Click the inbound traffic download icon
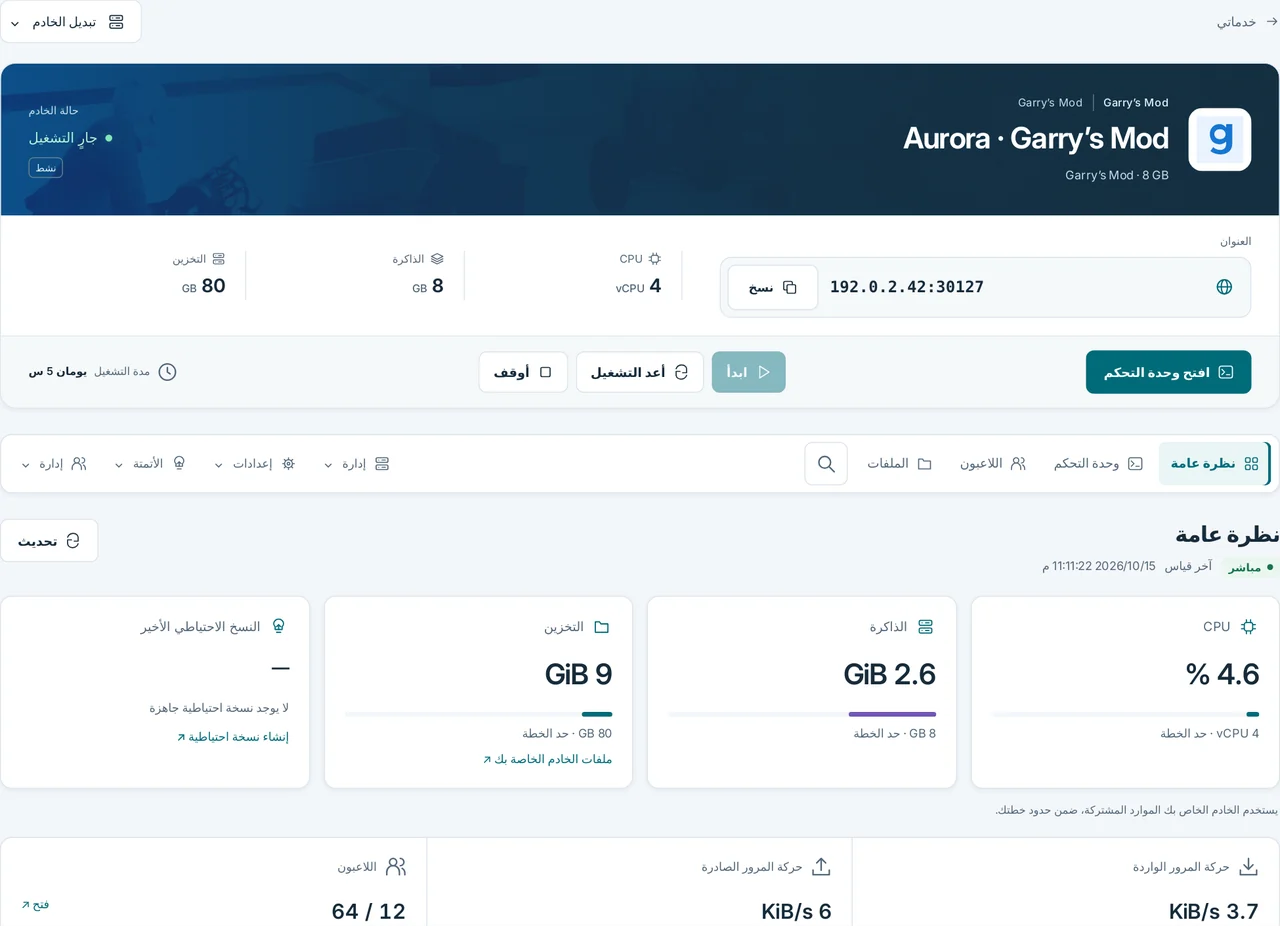This screenshot has width=1280, height=926. point(1248,867)
